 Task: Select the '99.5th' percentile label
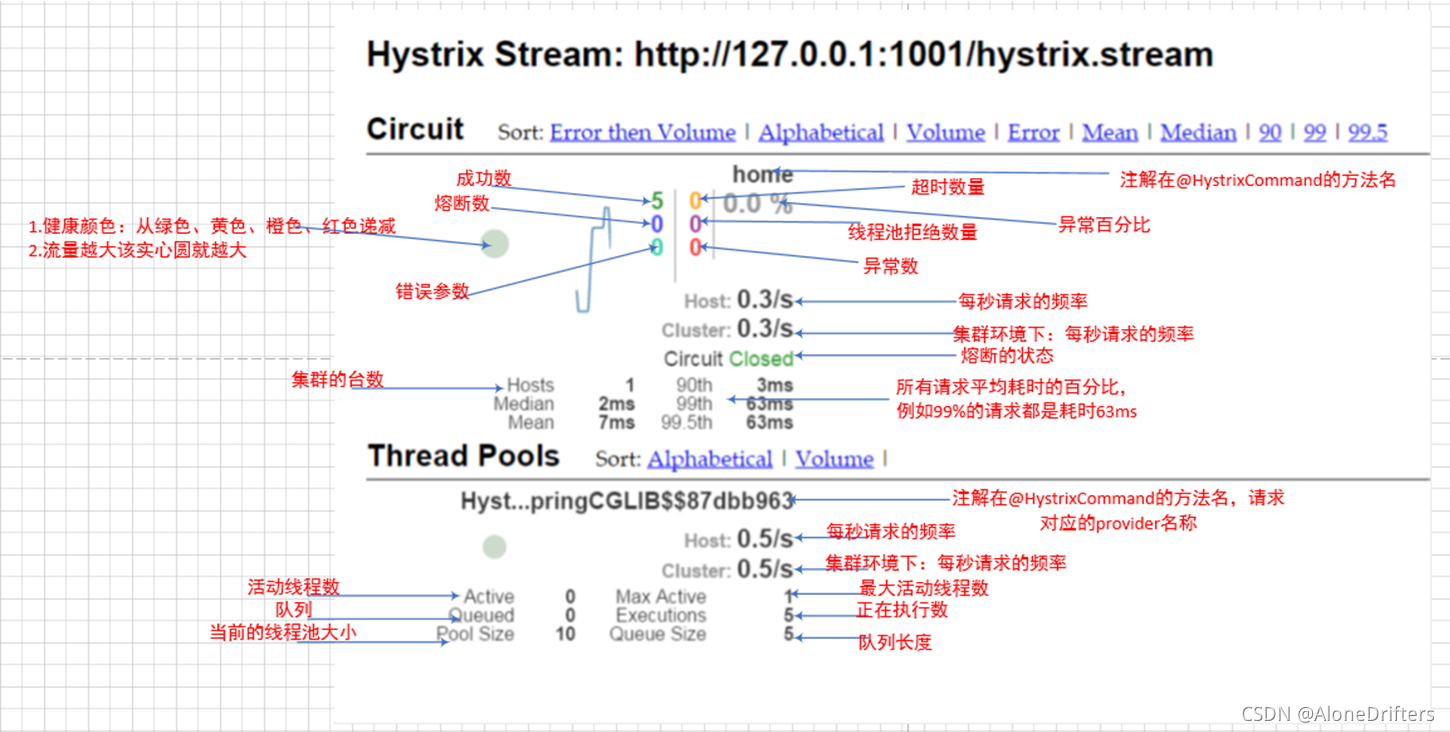687,422
